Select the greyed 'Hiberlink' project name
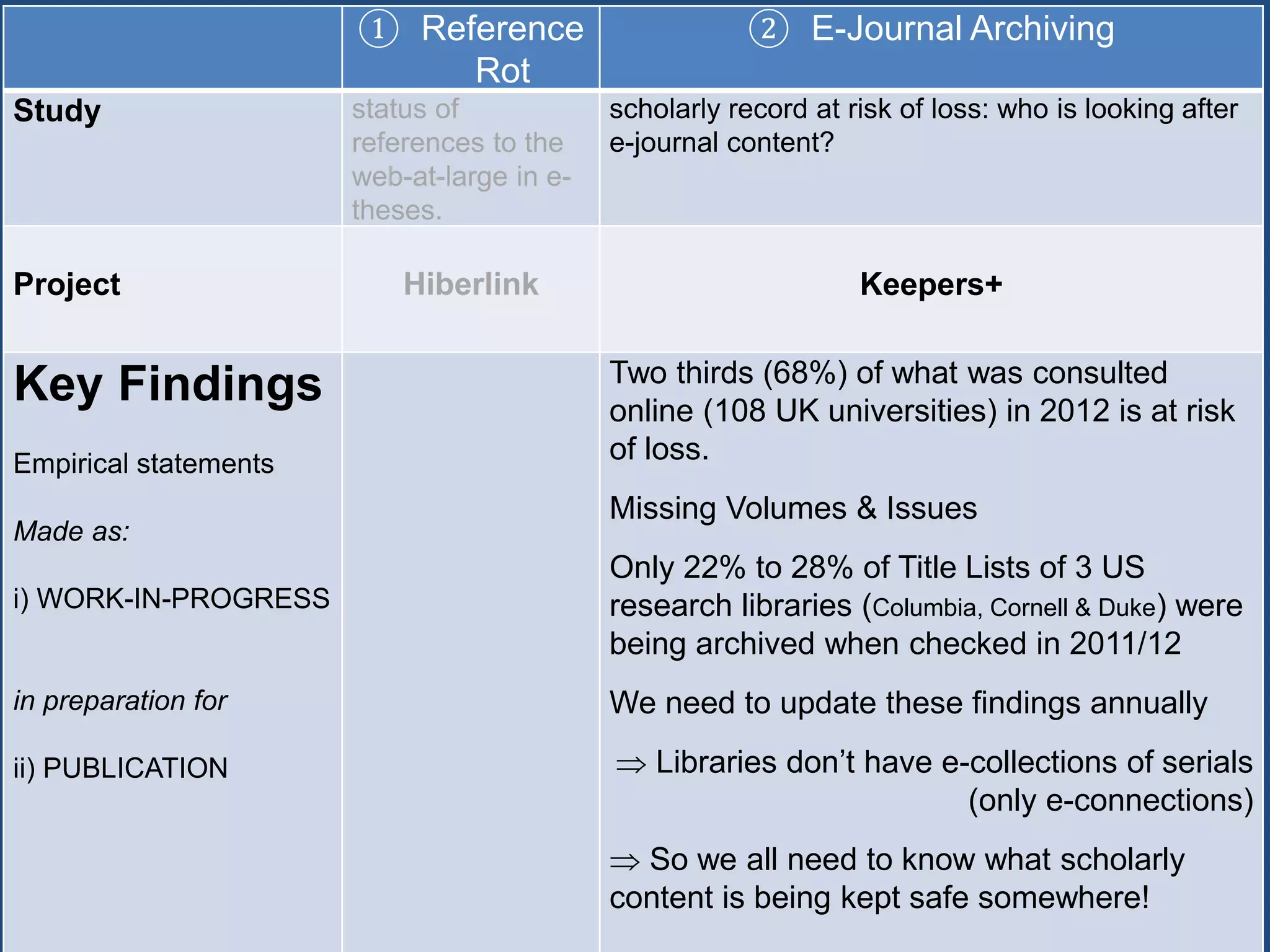Image resolution: width=1270 pixels, height=952 pixels. [471, 284]
